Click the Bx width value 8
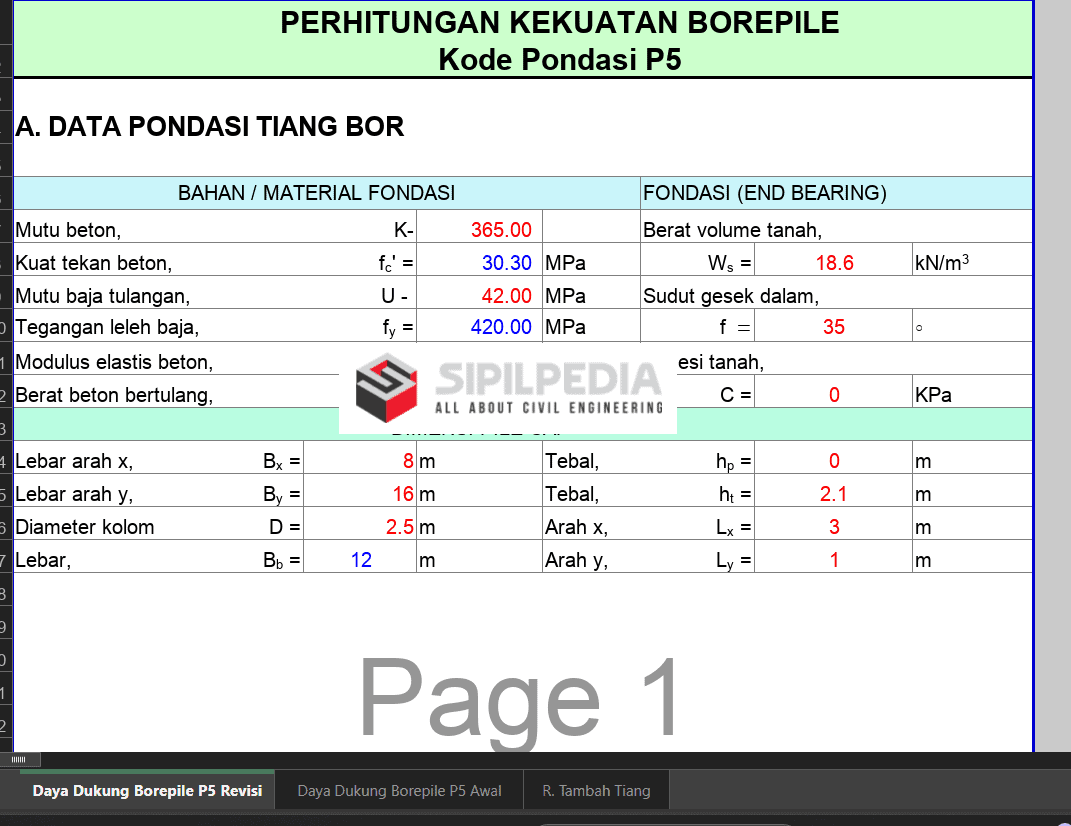 [x=360, y=461]
